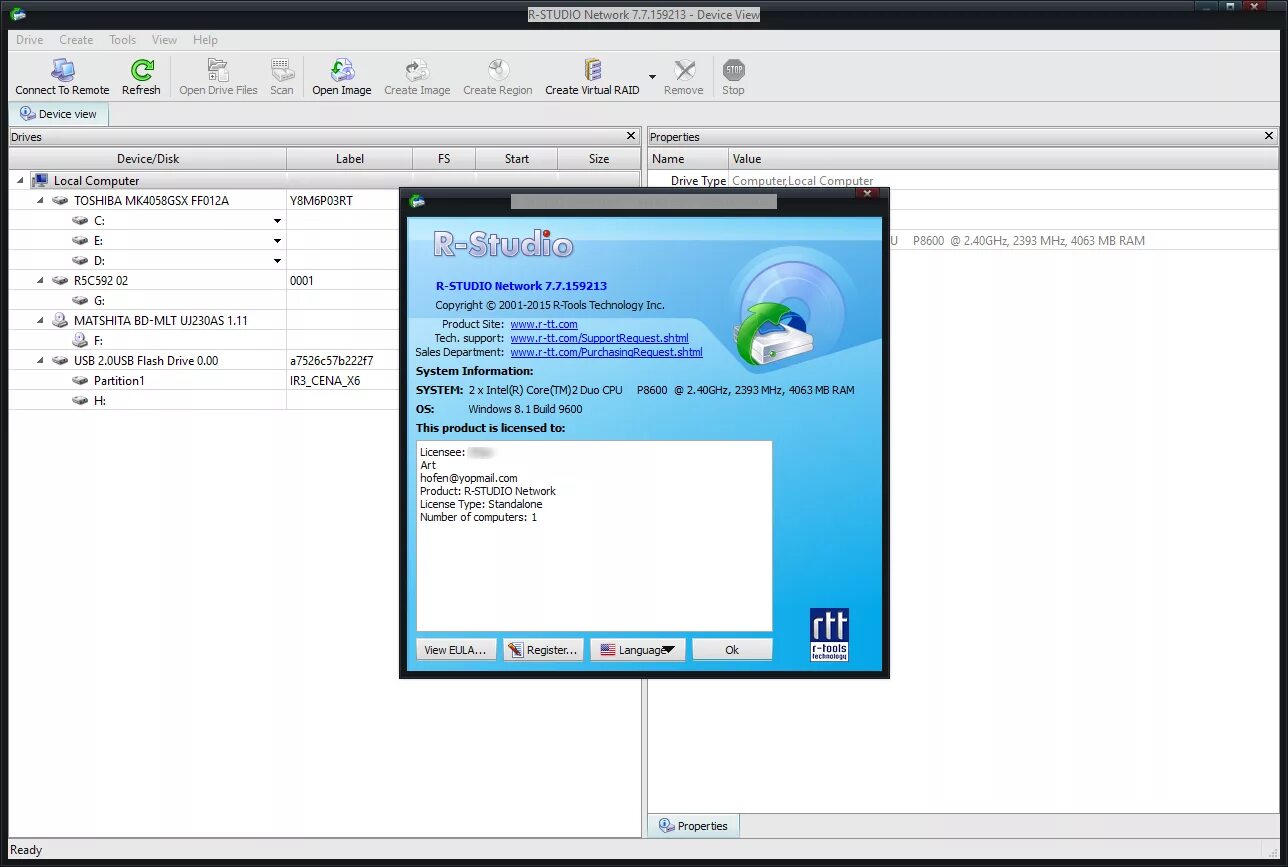
Task: Click the IR3_CENA_X6 label cell
Action: click(x=343, y=381)
